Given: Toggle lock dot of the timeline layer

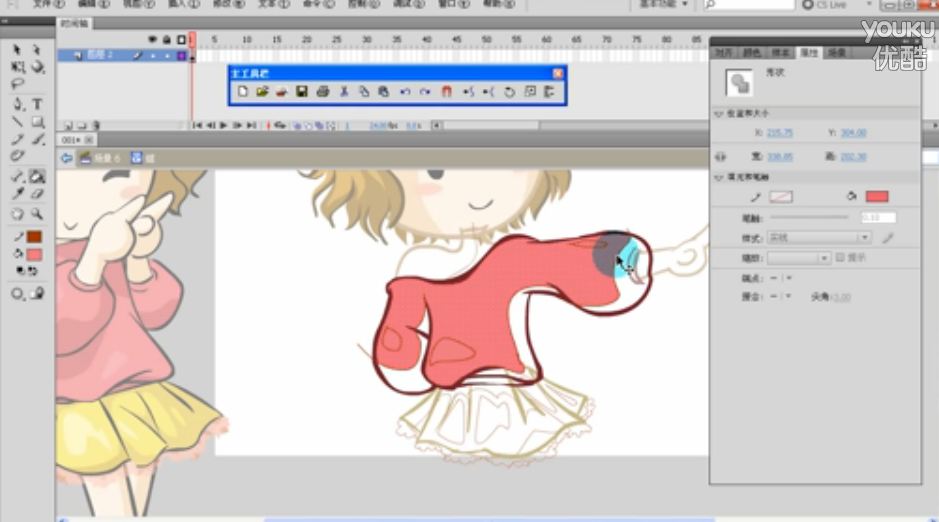Looking at the screenshot, I should 168,56.
